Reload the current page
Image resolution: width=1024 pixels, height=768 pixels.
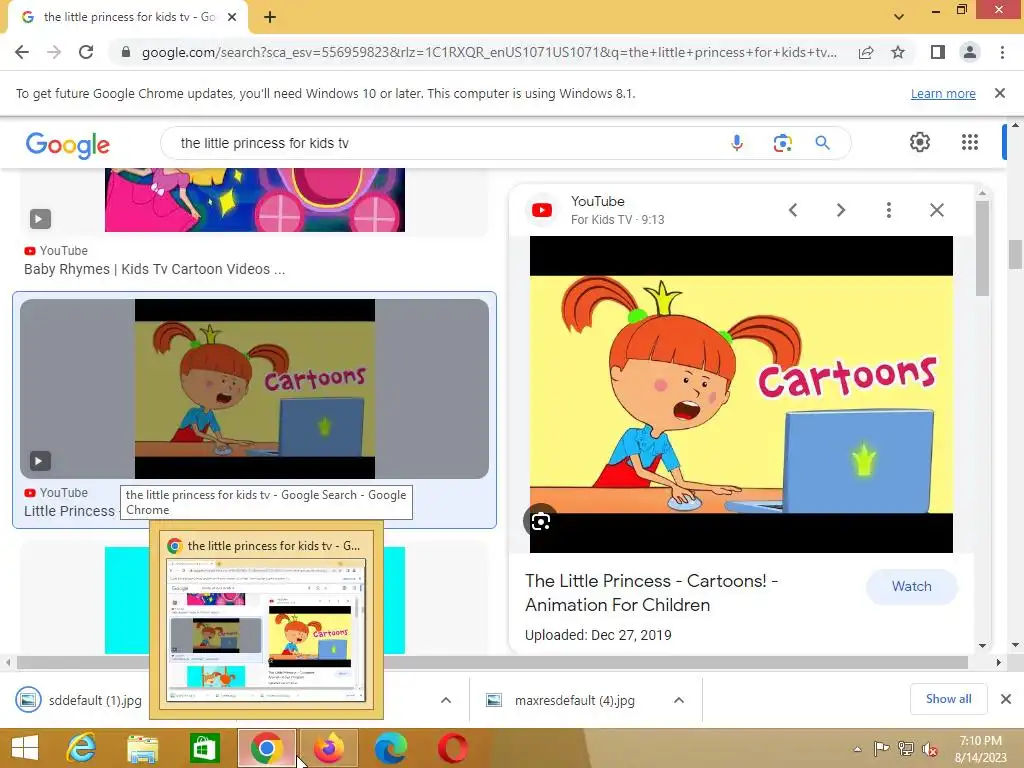tap(86, 52)
